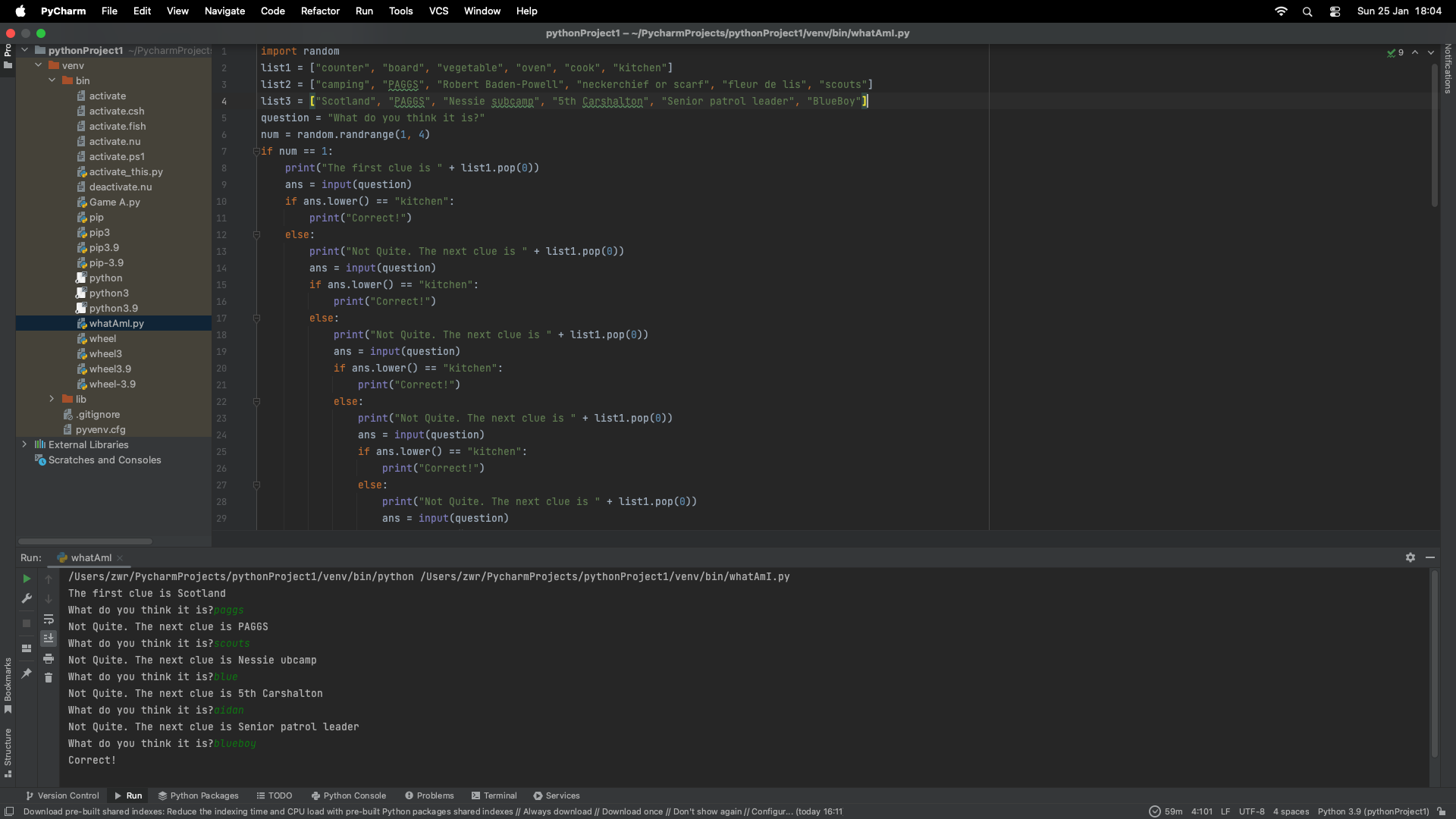Screen dimensions: 1456x819
Task: Expand External Libraries node
Action: [x=24, y=444]
